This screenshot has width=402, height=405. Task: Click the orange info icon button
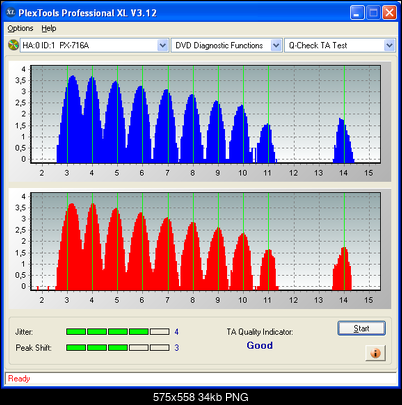pos(376,353)
